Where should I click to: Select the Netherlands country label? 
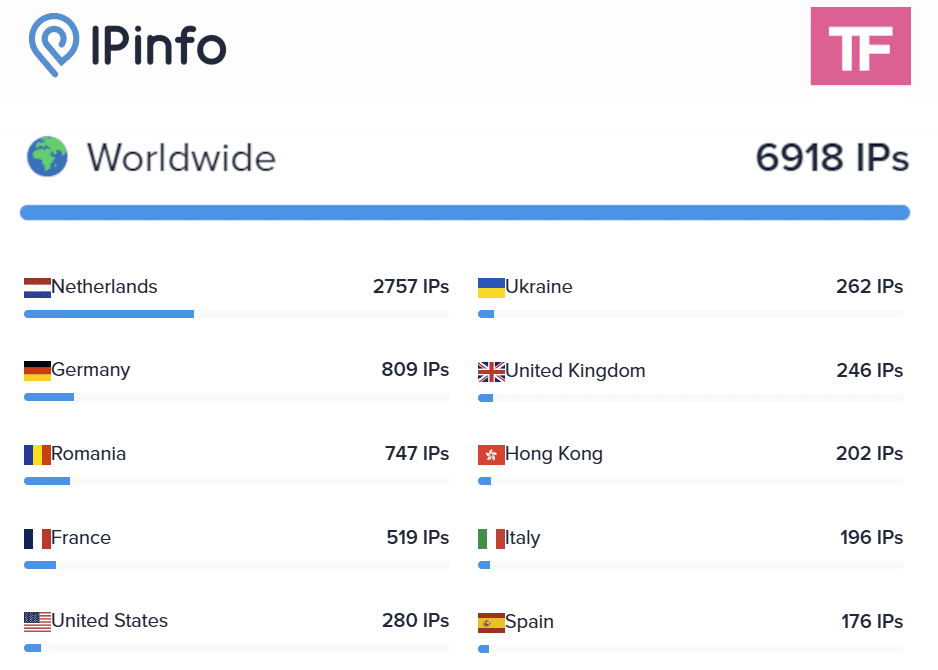coord(104,287)
